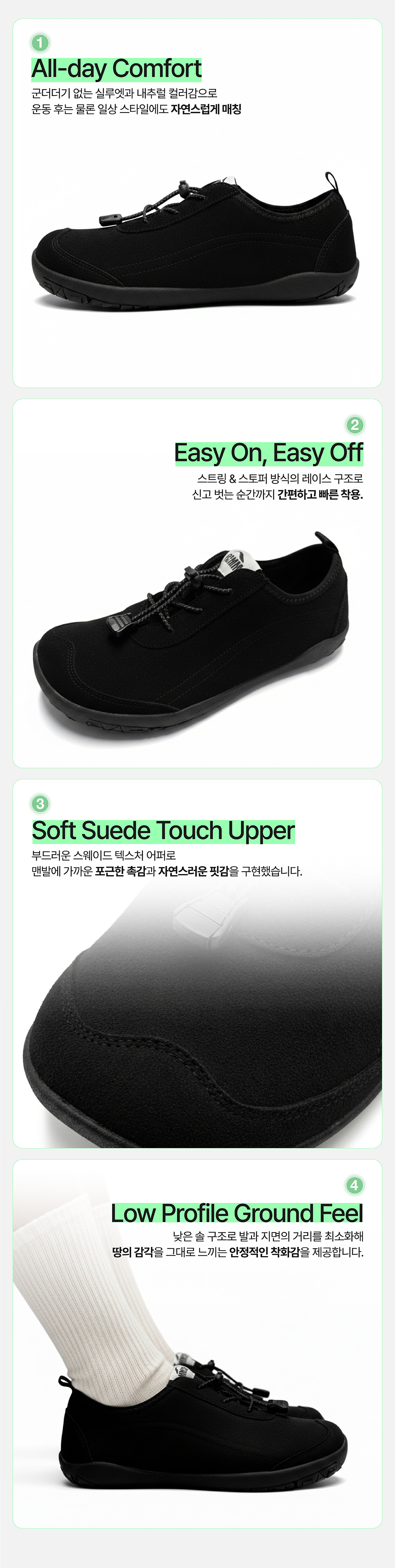Click the Low Profile Ground Feel heading
The width and height of the screenshot is (395, 1568).
237,1213
